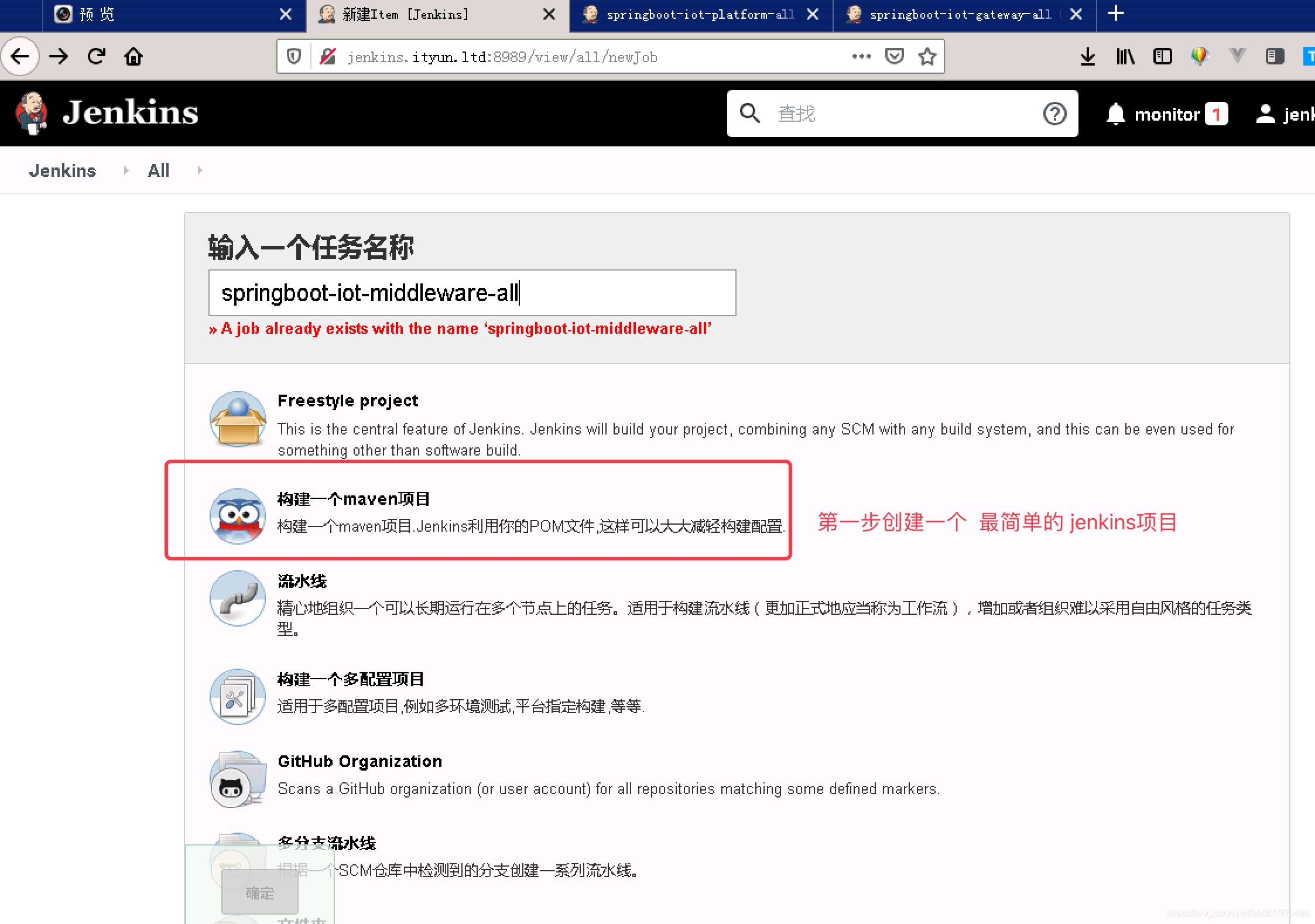Click the colorful balloon extension icon
The width and height of the screenshot is (1315, 924).
click(x=1200, y=57)
